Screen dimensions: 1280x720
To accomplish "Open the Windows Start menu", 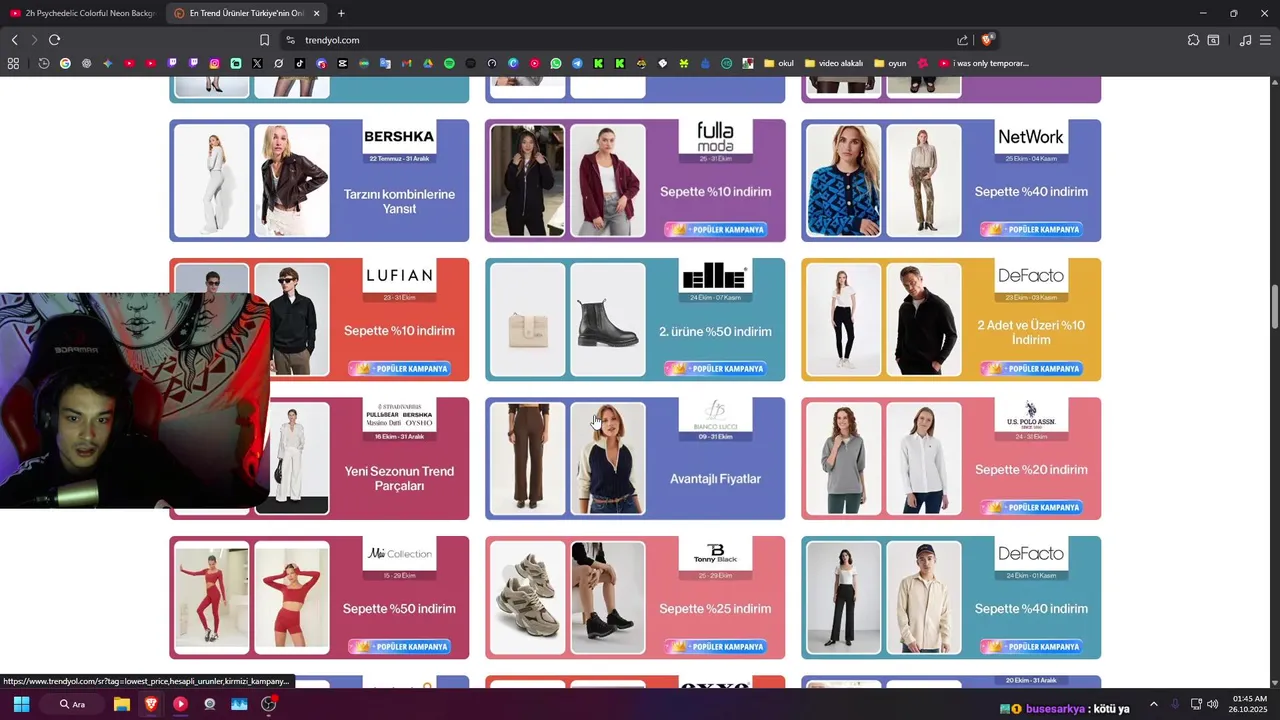I will pos(21,704).
